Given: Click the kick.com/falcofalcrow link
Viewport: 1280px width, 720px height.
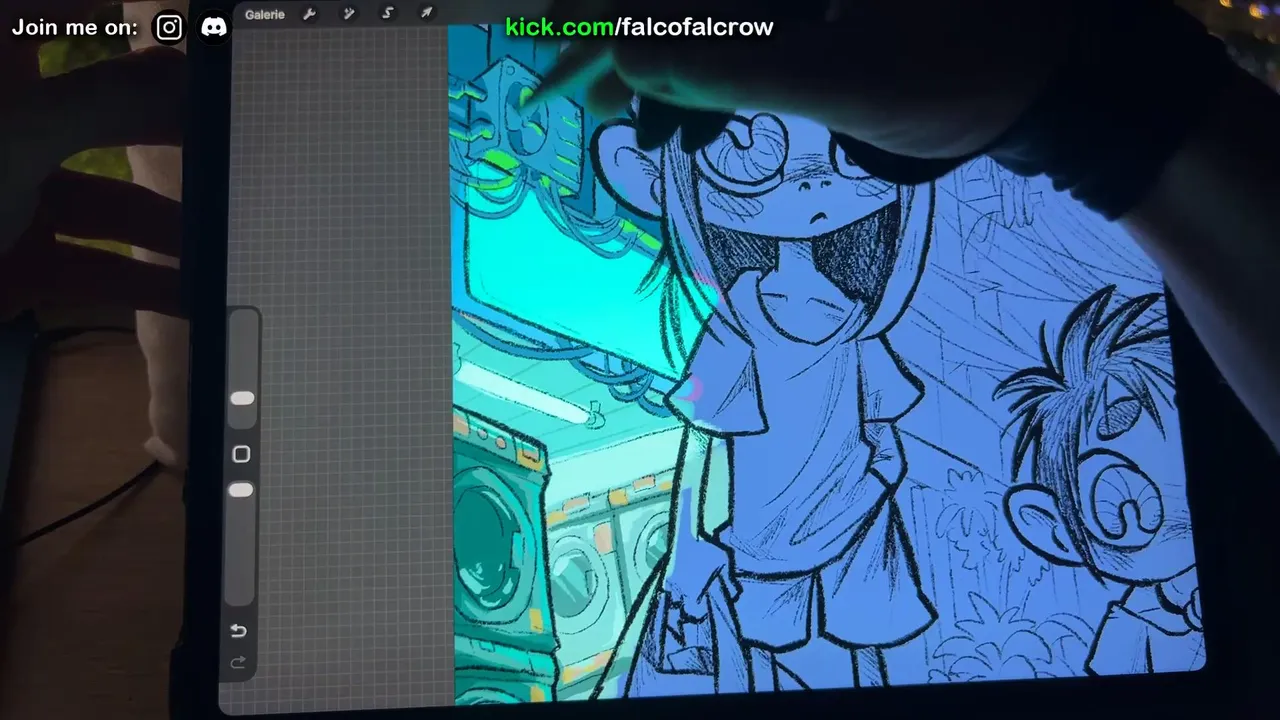Looking at the screenshot, I should pos(639,27).
